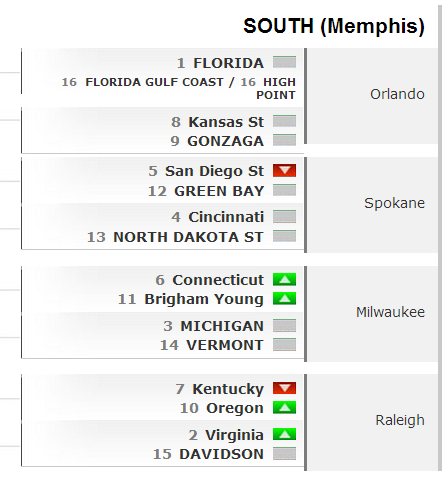Click the red down arrow next to Kentucky
Screen dimensions: 442x480
(x=284, y=388)
